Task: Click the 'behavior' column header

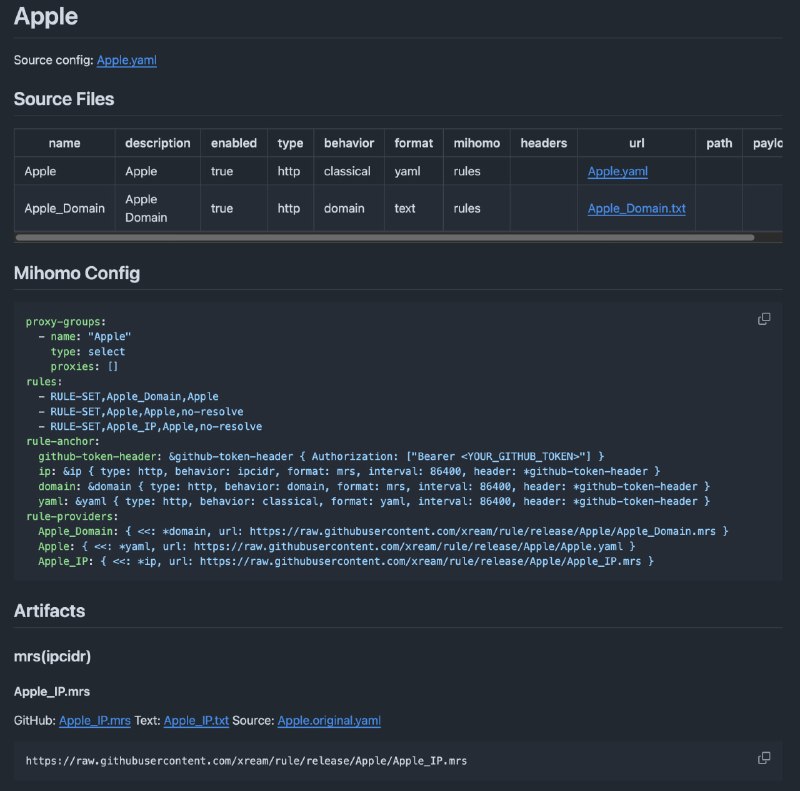Action: (349, 143)
